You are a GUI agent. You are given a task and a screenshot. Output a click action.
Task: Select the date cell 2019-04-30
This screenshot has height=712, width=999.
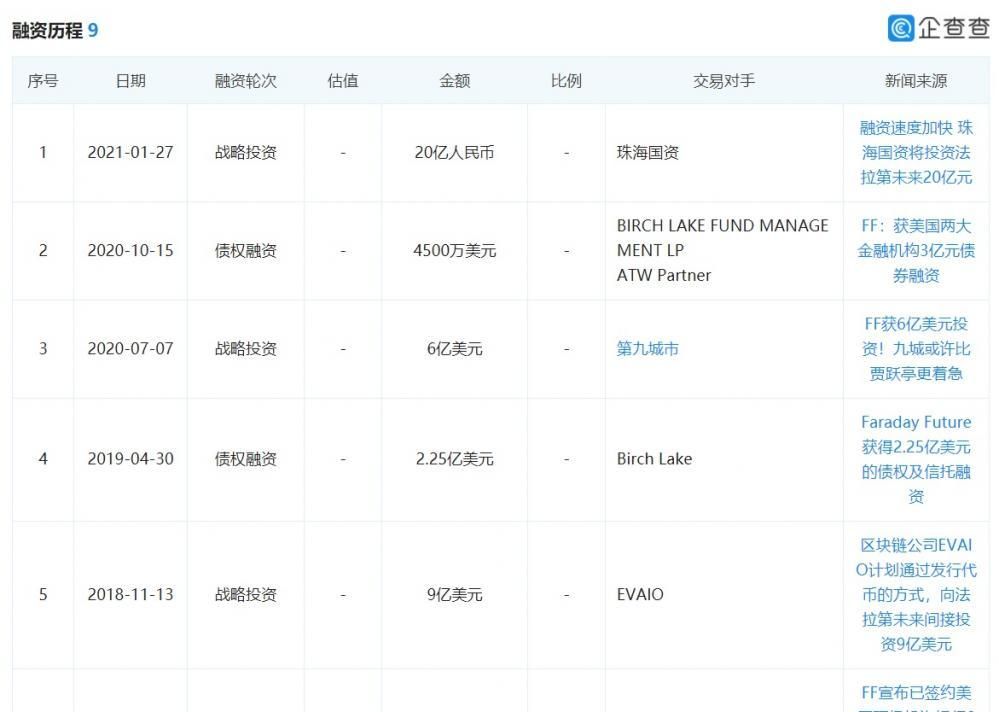131,459
